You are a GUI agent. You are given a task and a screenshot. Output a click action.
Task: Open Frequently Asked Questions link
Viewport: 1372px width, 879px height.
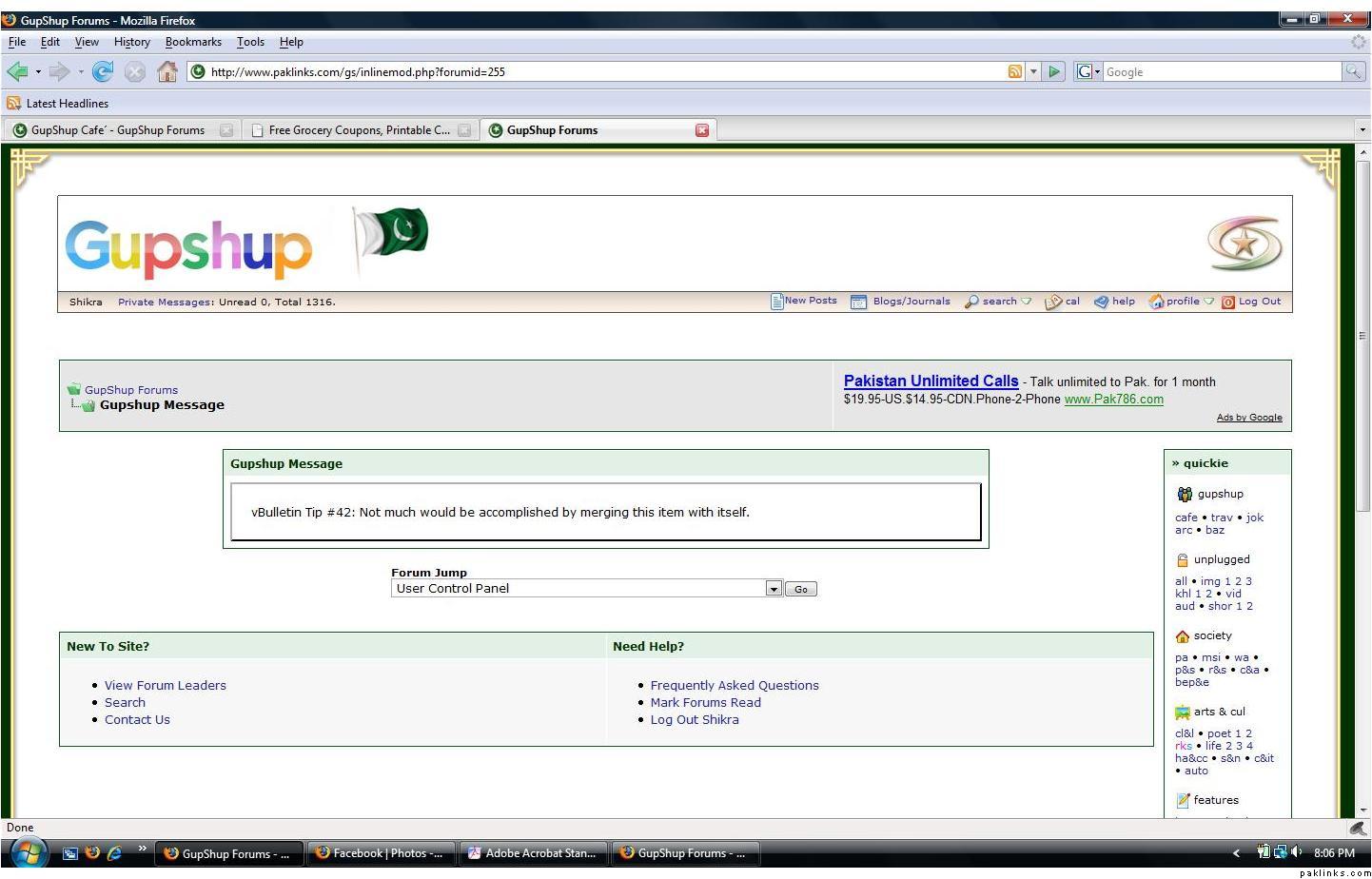(x=734, y=685)
